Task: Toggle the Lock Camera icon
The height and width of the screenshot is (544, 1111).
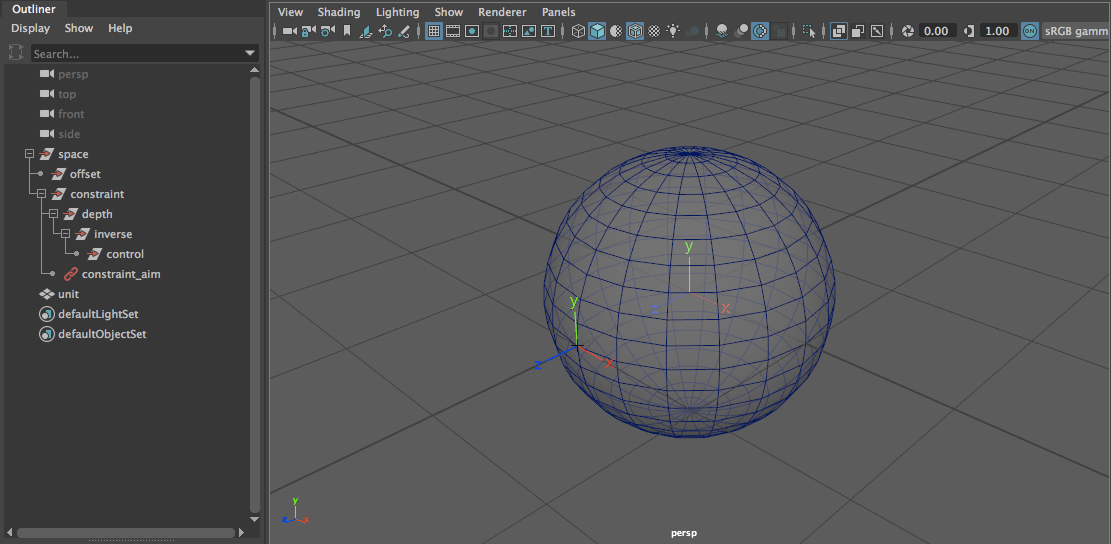Action: pos(308,31)
